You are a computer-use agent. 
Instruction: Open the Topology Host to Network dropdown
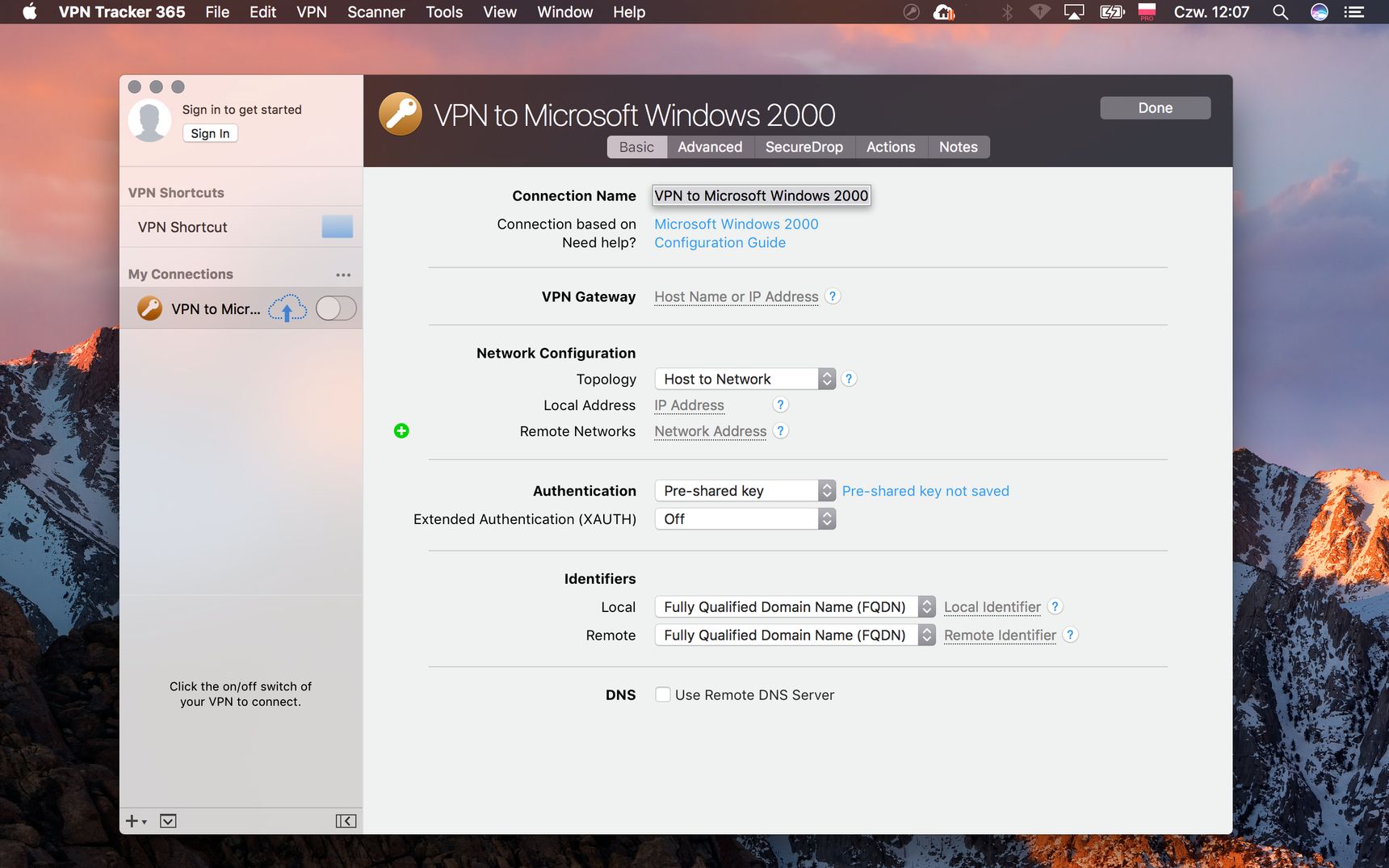(x=745, y=379)
